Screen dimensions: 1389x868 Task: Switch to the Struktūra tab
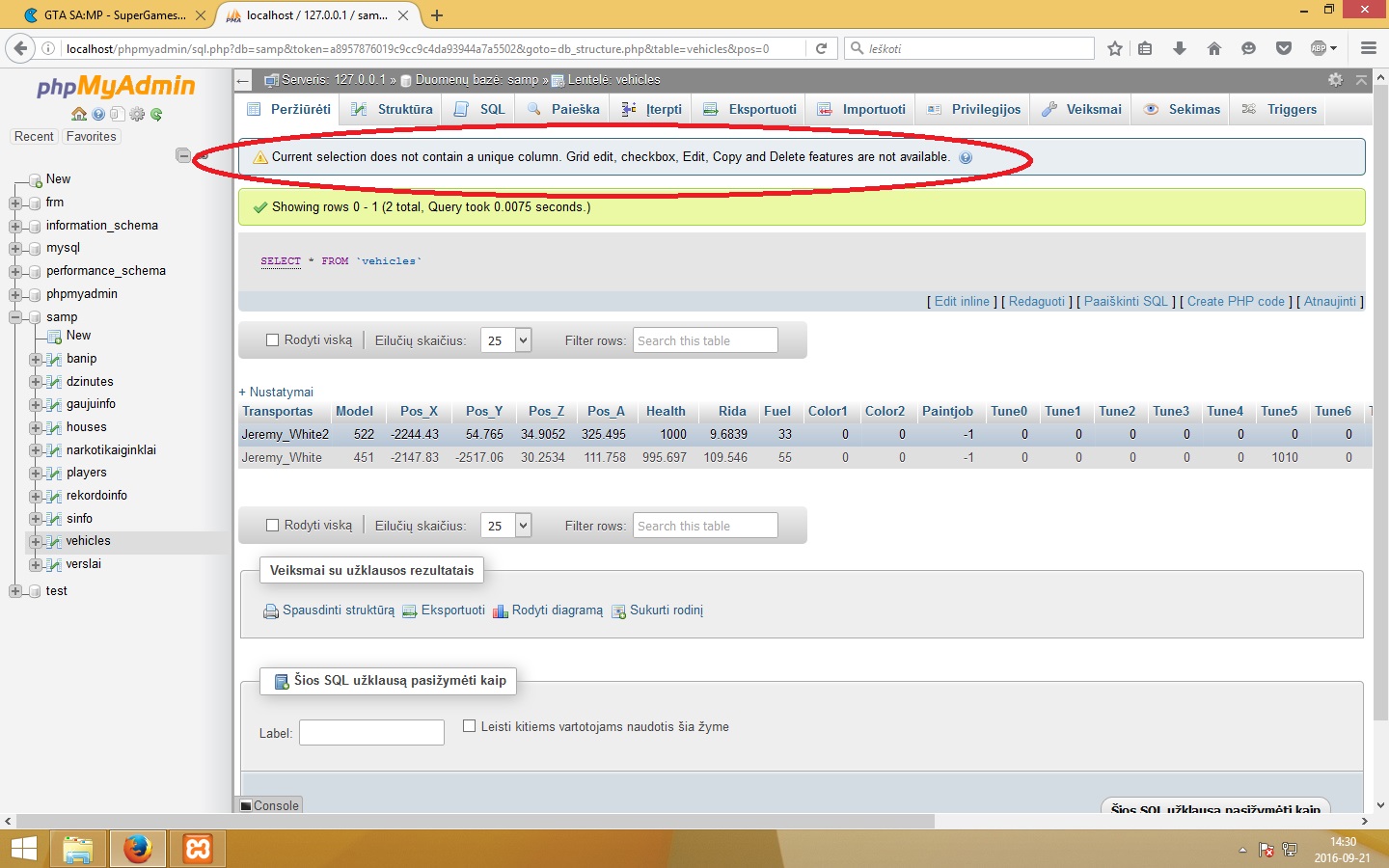click(392, 109)
